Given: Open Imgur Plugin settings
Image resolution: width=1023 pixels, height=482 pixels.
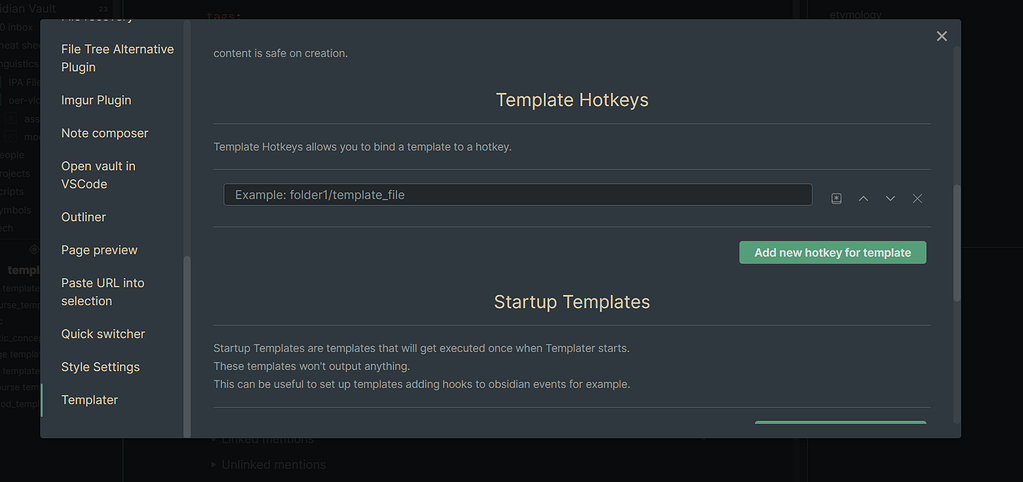Looking at the screenshot, I should point(96,100).
